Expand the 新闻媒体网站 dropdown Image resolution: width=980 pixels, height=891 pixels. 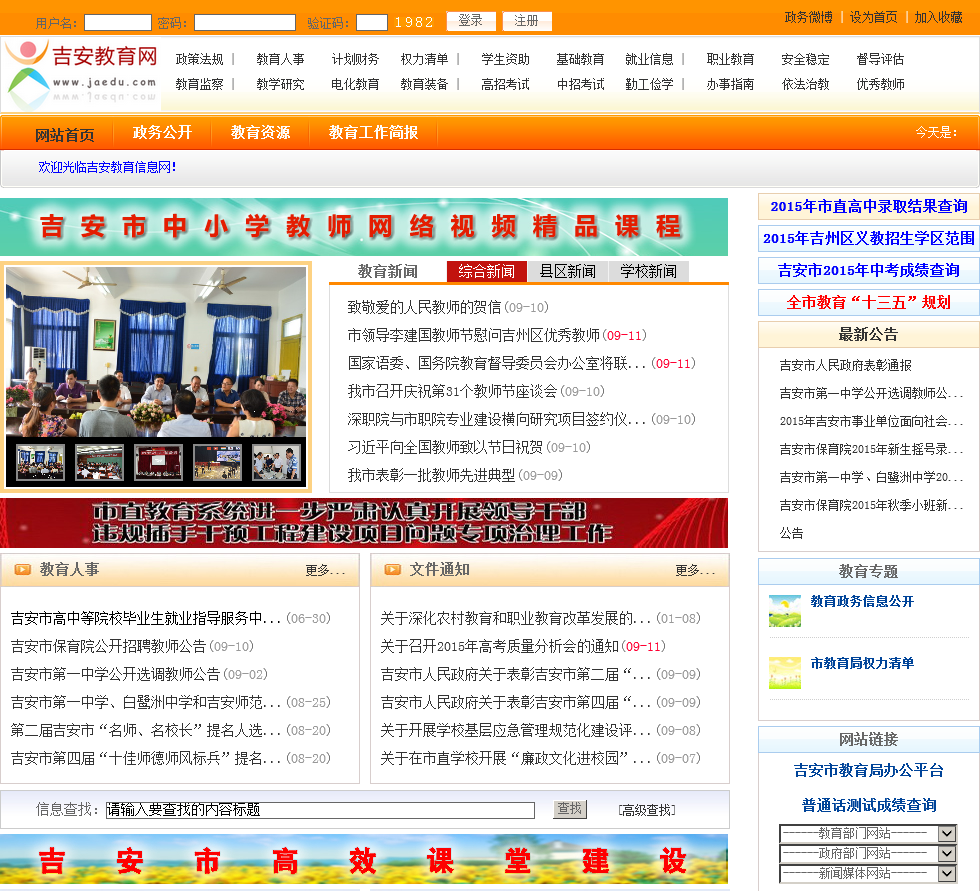click(x=868, y=873)
